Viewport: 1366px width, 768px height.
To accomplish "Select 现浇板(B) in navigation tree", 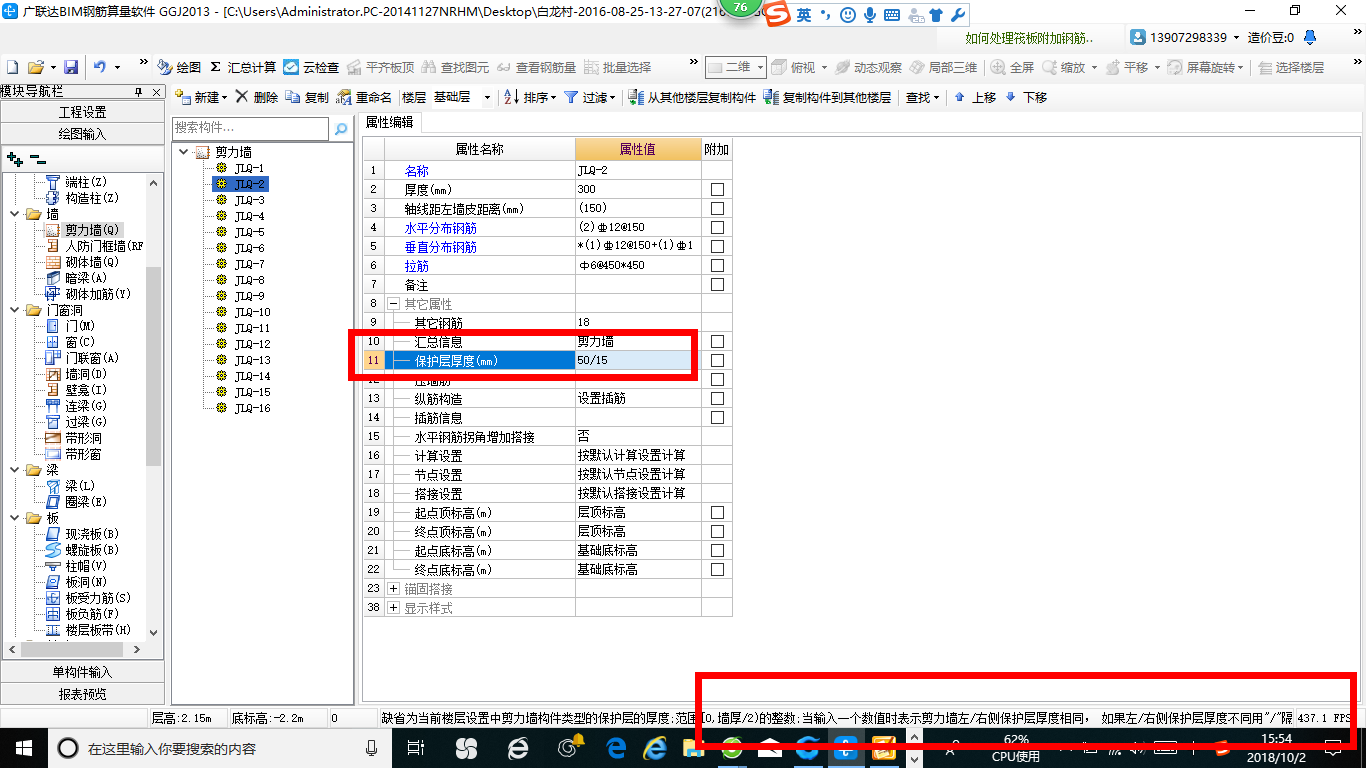I will tap(82, 534).
